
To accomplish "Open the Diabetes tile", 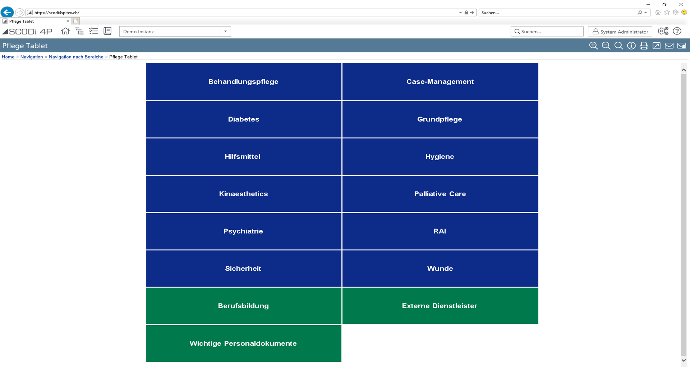I will (243, 119).
